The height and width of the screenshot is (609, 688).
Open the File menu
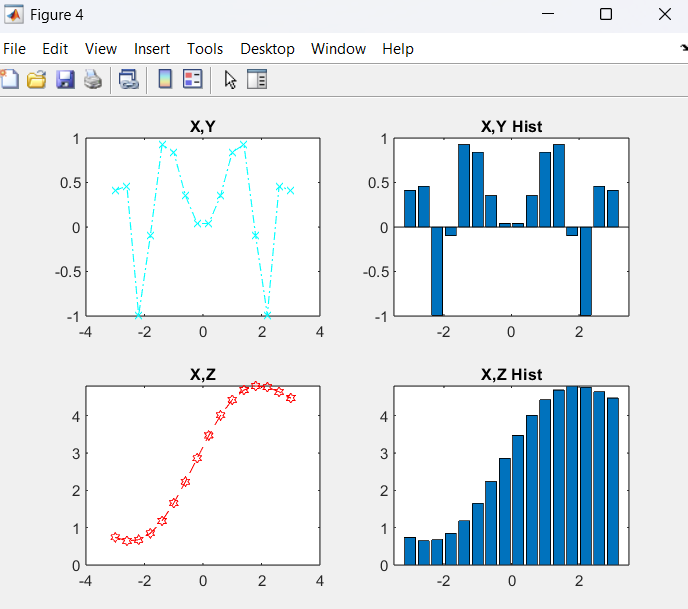click(x=14, y=49)
